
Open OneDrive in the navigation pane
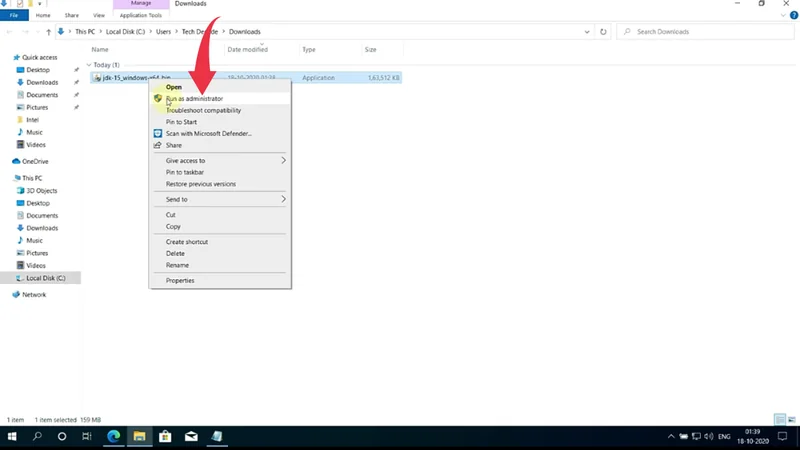[x=34, y=161]
